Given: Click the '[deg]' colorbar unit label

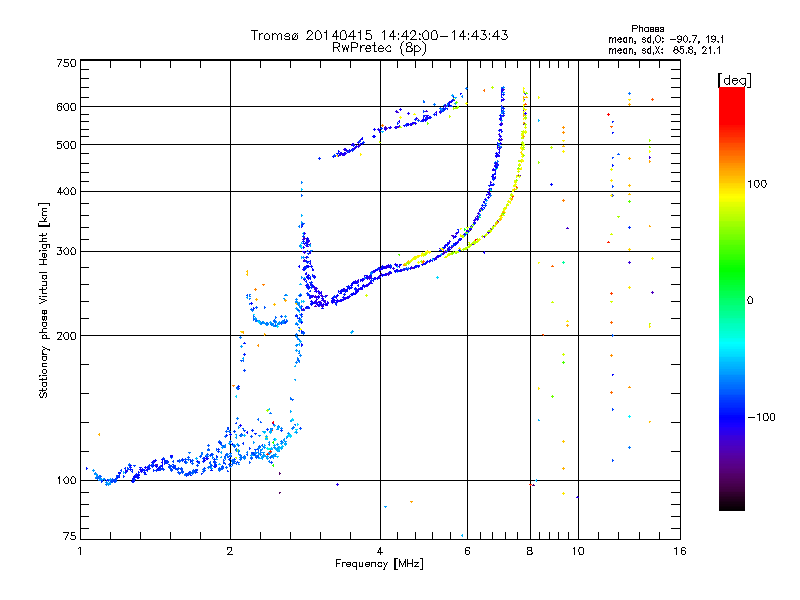Looking at the screenshot, I should pyautogui.click(x=734, y=81).
